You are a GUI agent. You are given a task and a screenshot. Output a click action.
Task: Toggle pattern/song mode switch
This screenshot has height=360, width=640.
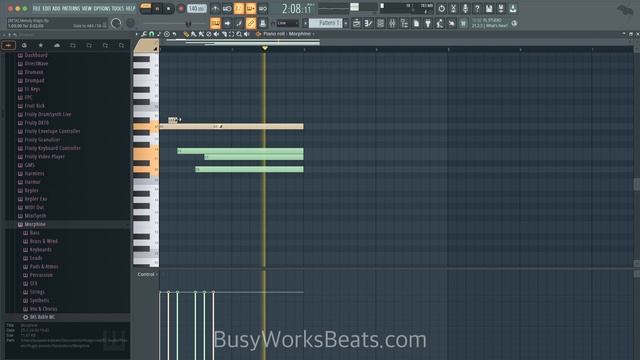tap(145, 8)
